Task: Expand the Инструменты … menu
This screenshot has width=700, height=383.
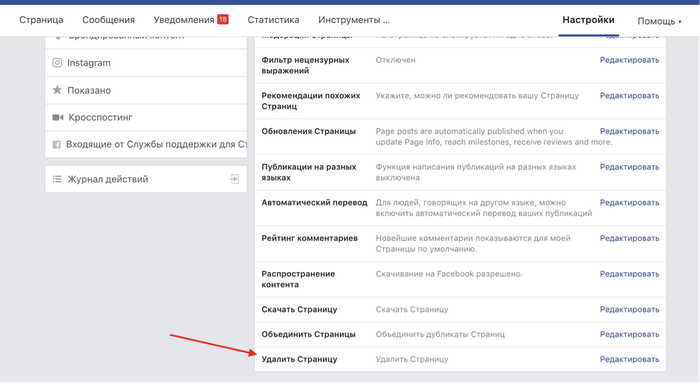Action: click(x=354, y=20)
